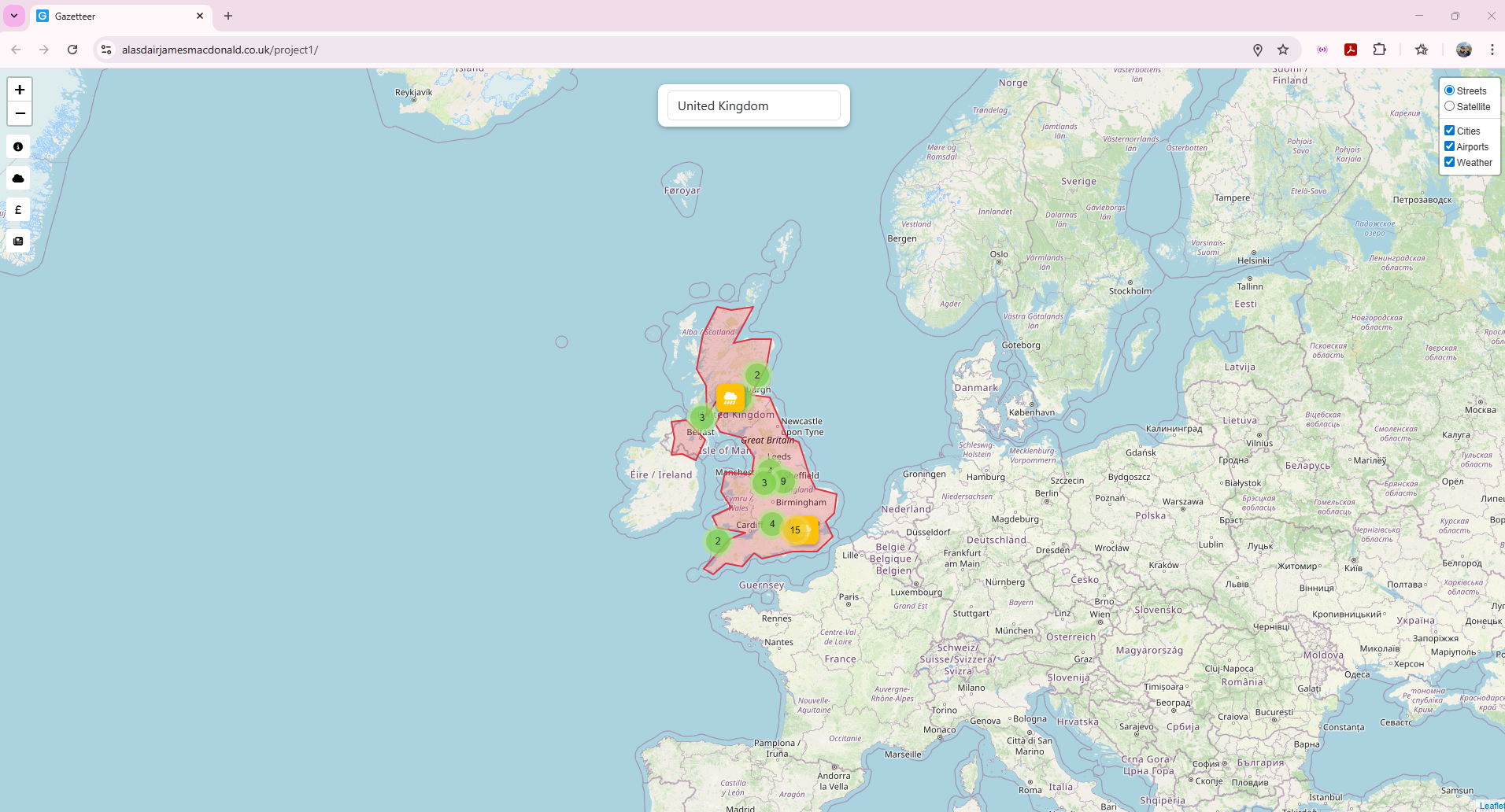Open the currency pound button
The width and height of the screenshot is (1505, 812).
coord(18,210)
